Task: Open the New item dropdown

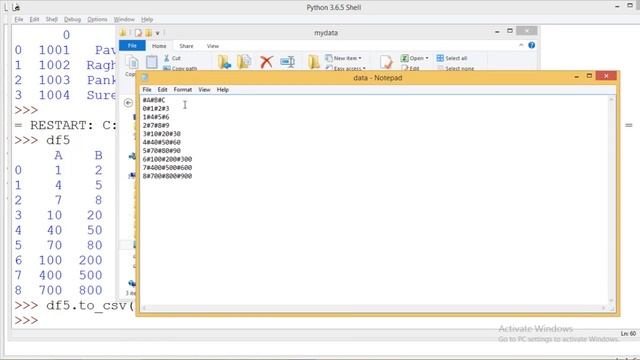Action: pos(344,58)
